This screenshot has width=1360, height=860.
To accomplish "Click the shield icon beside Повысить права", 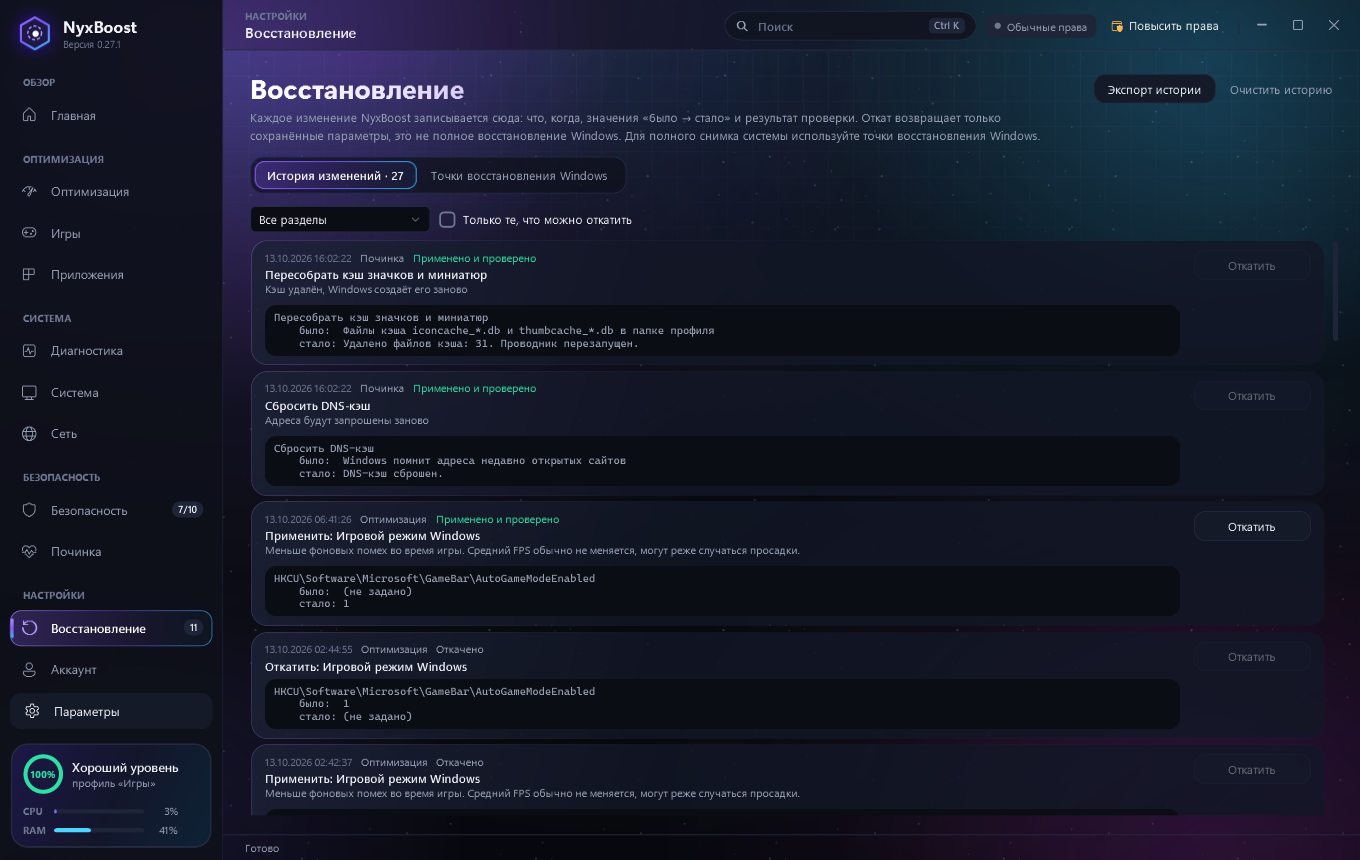I will [x=1117, y=26].
